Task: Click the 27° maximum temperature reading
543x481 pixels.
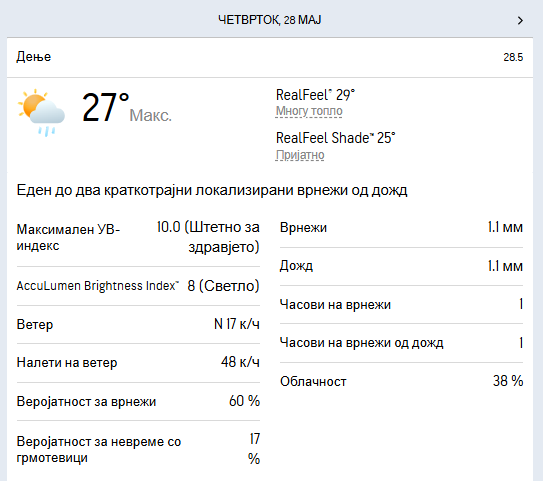Action: tap(106, 108)
